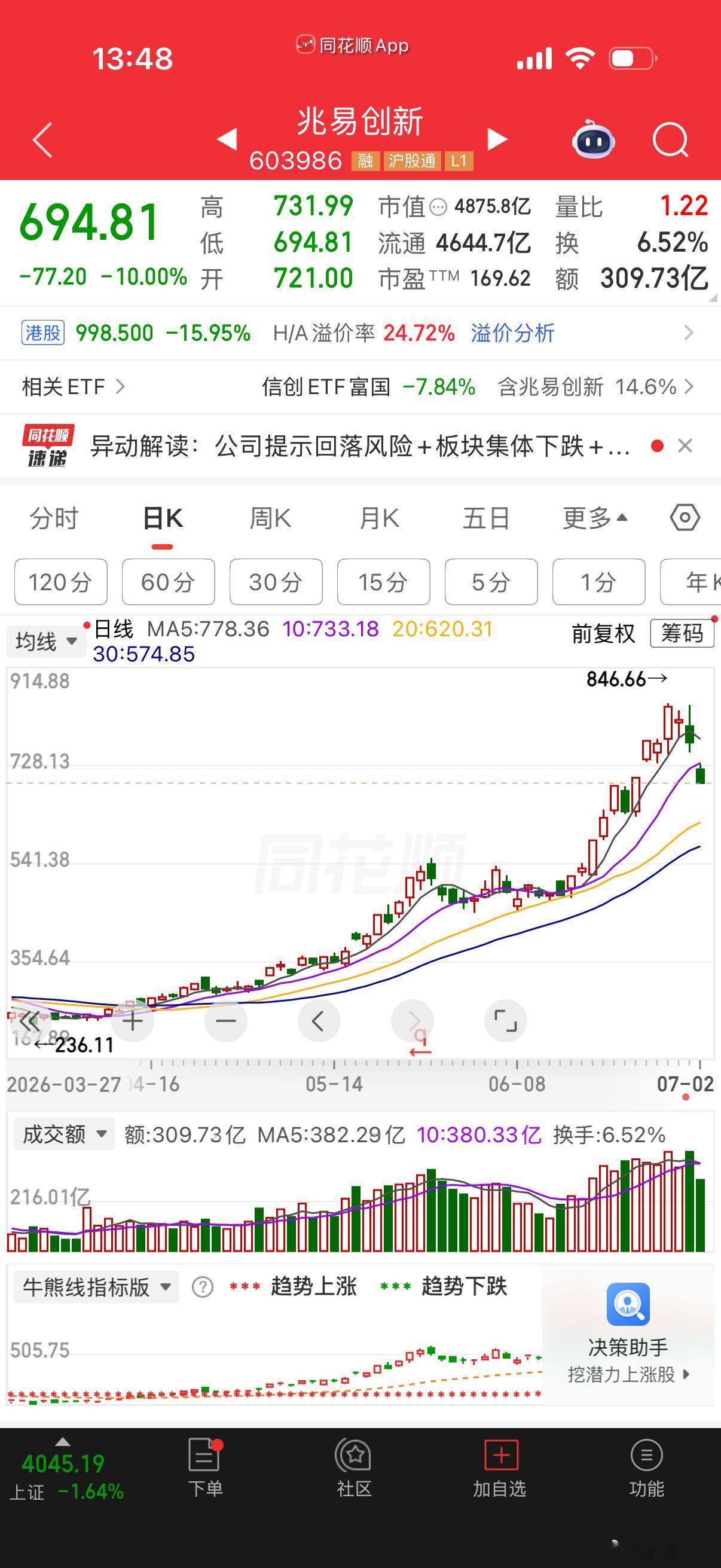Open 挖潜力上涨股 link

(628, 1374)
